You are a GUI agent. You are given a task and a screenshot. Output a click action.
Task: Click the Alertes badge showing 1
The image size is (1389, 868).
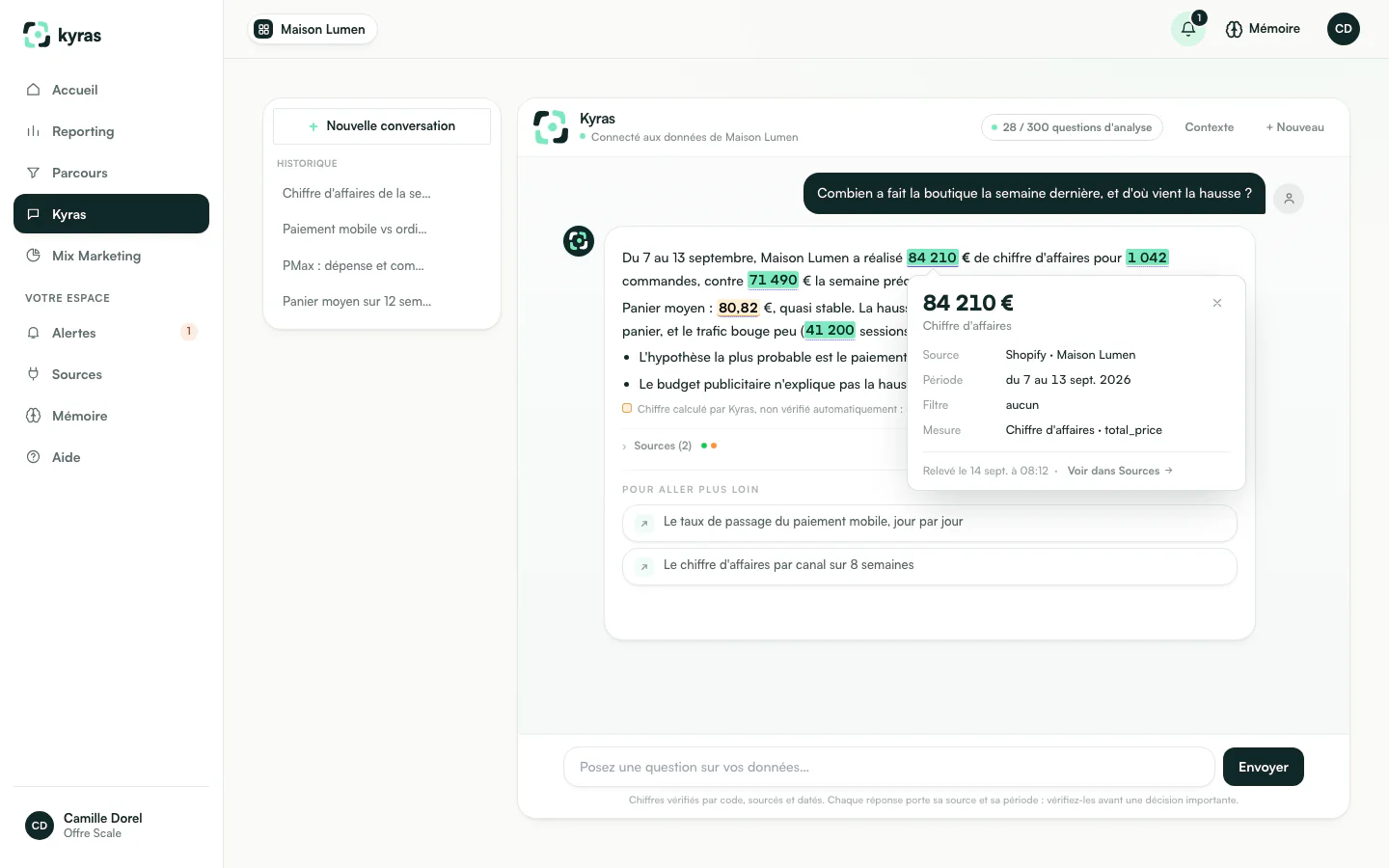tap(189, 332)
